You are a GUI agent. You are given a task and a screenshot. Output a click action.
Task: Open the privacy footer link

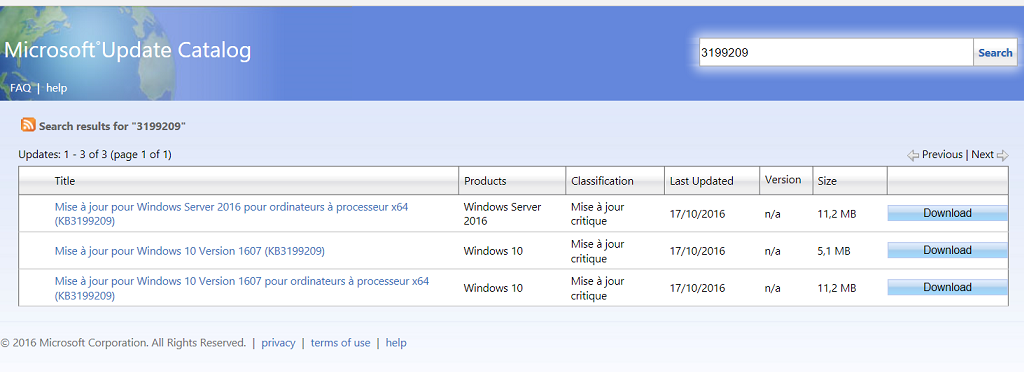click(x=278, y=343)
